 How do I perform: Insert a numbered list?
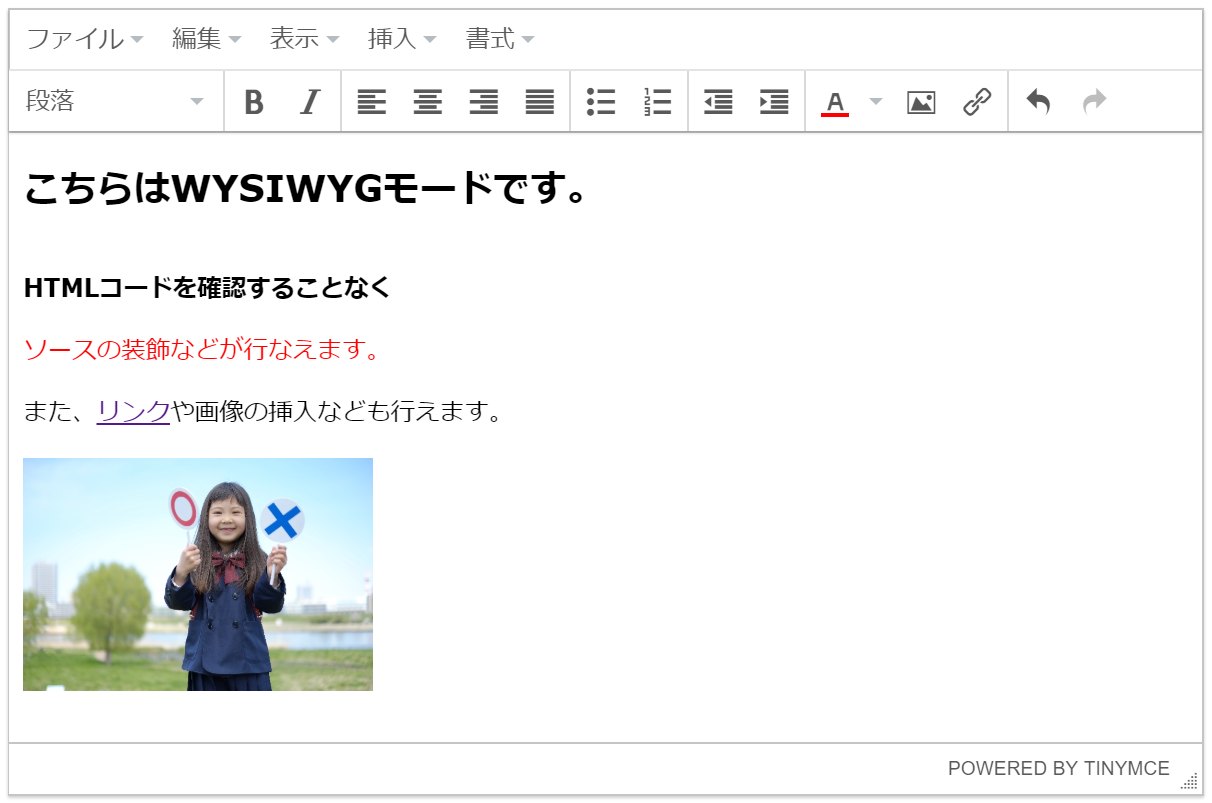pyautogui.click(x=657, y=102)
